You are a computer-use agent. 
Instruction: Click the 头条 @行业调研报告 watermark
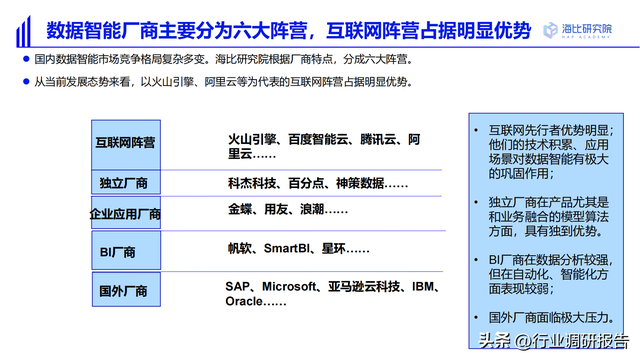(x=553, y=341)
